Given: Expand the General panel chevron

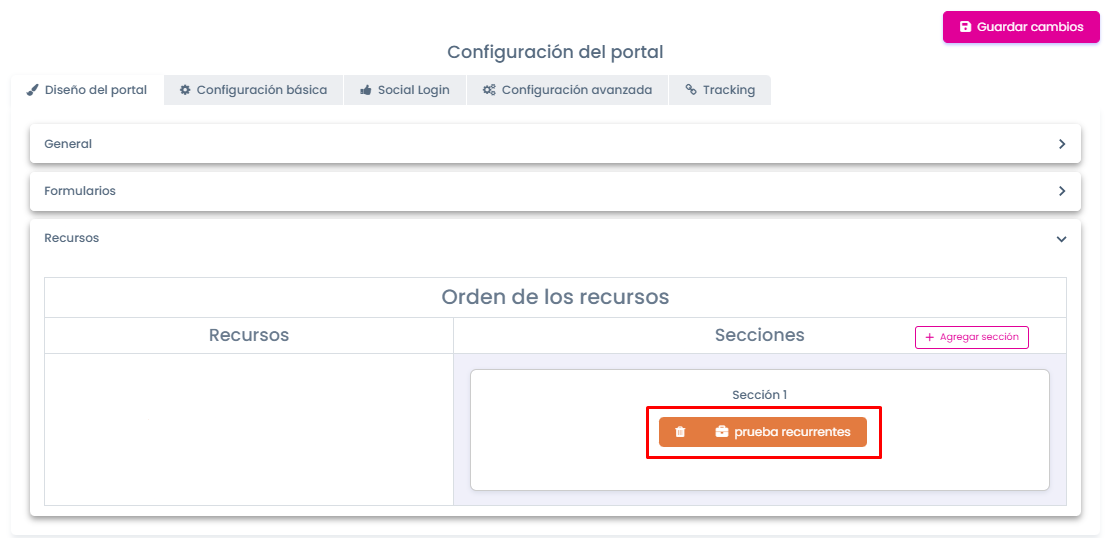Looking at the screenshot, I should pos(1062,144).
